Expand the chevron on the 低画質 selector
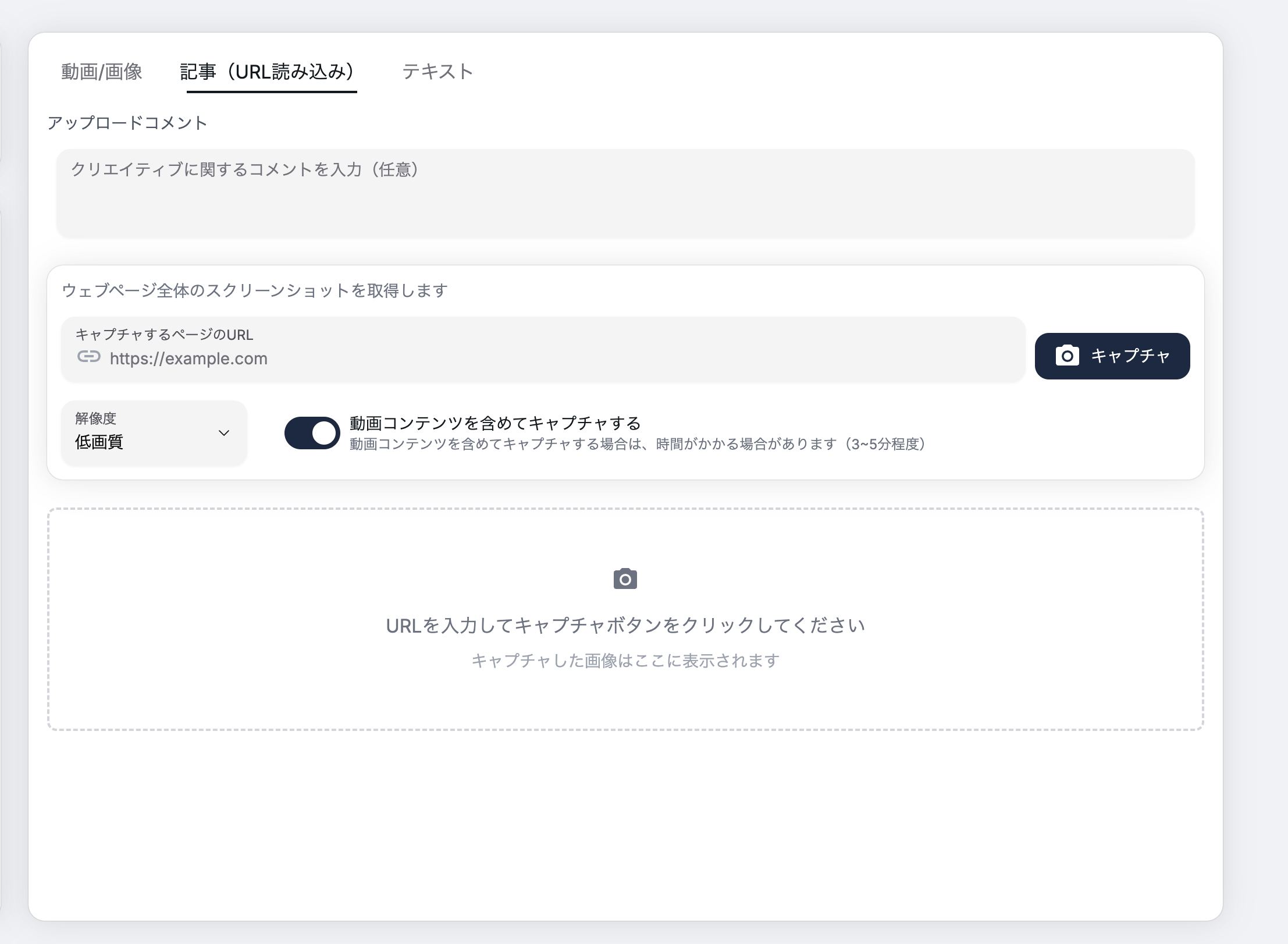 click(x=223, y=433)
